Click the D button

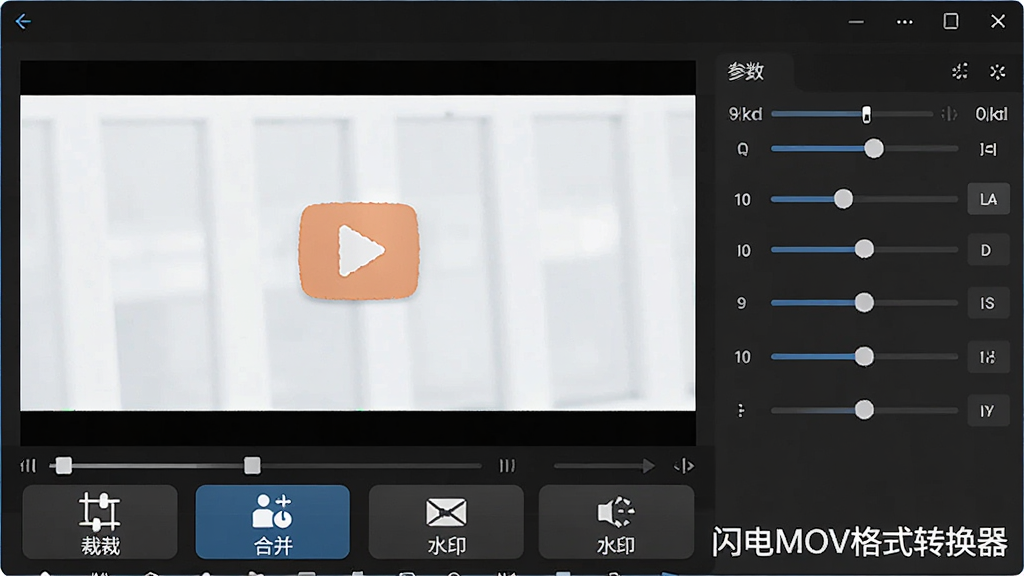click(988, 250)
